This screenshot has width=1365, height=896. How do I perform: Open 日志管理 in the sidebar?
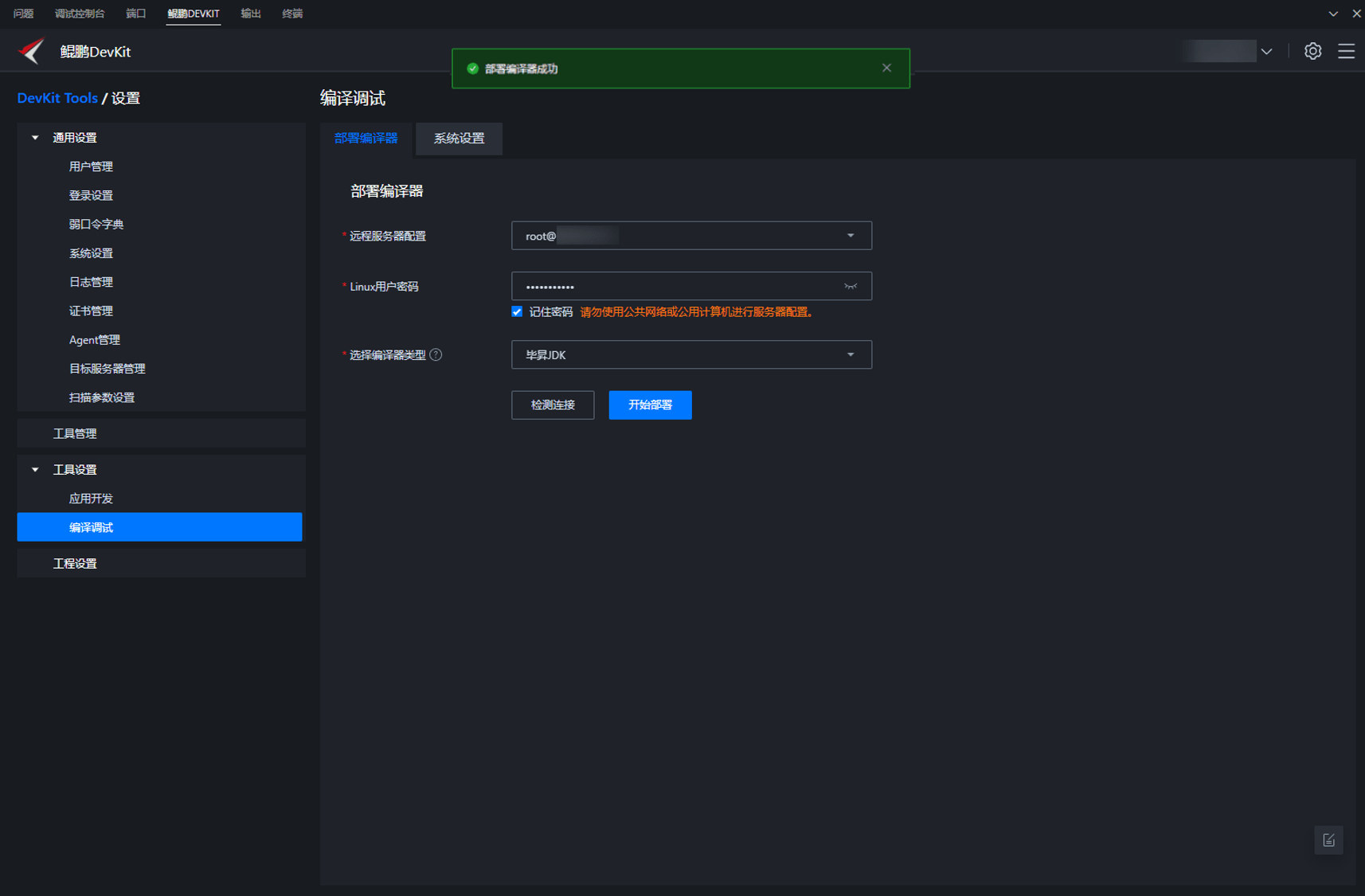91,282
